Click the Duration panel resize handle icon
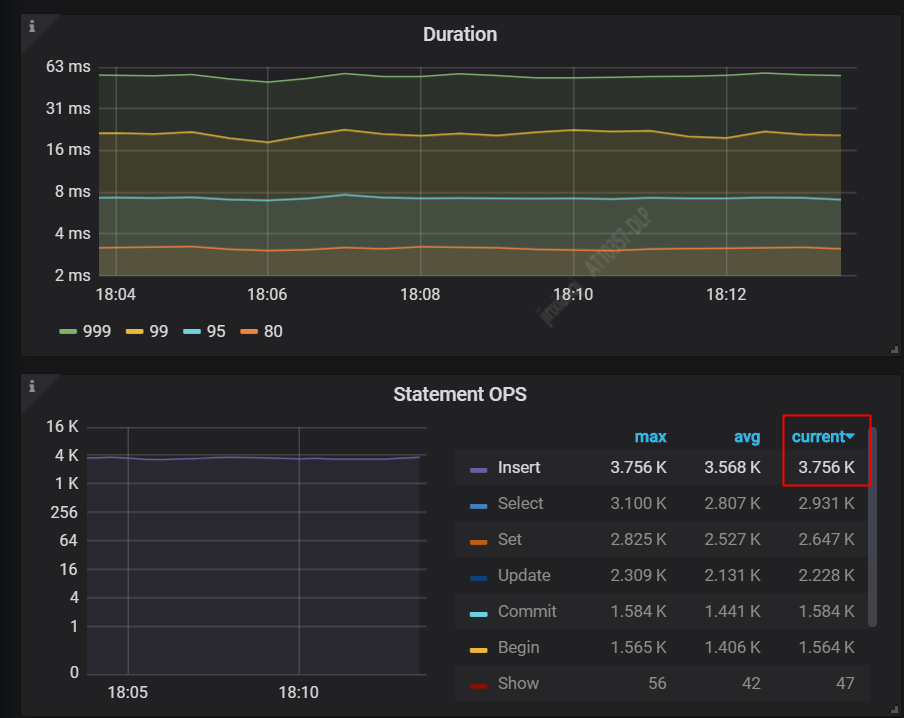The height and width of the screenshot is (718, 904). pyautogui.click(x=894, y=349)
